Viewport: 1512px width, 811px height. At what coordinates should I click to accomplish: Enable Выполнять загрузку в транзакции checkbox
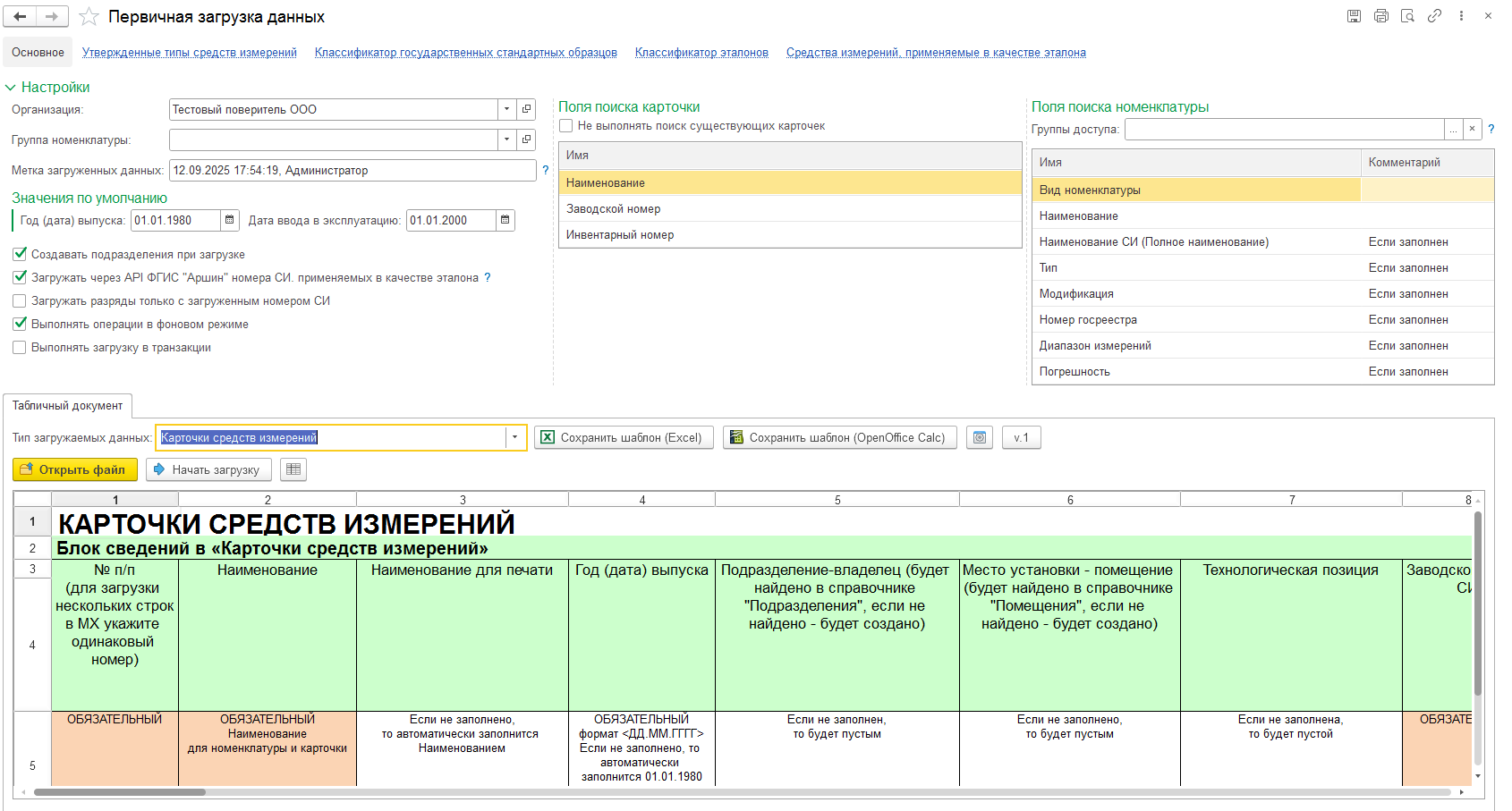(20, 347)
